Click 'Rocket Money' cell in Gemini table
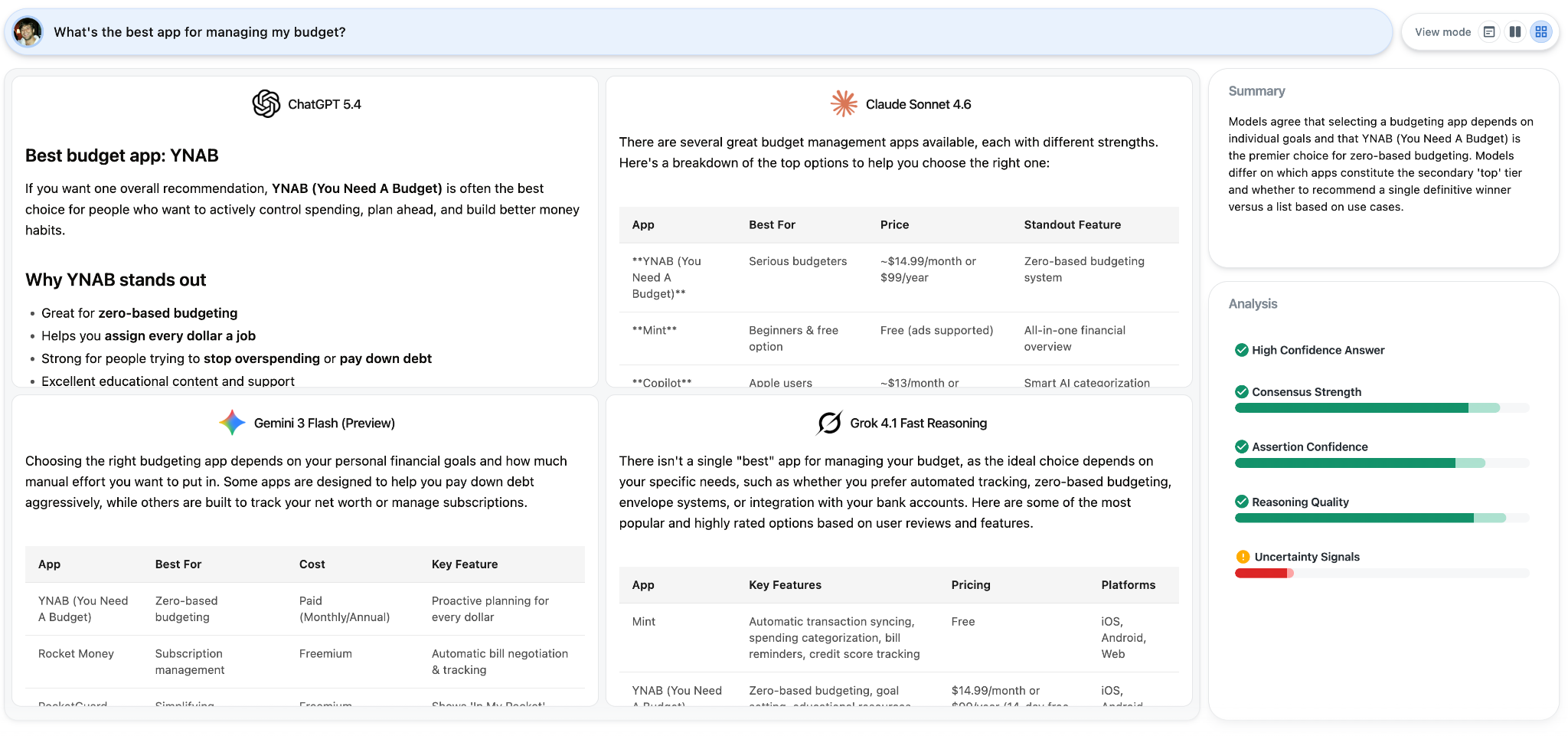The width and height of the screenshot is (1568, 736). (x=76, y=653)
